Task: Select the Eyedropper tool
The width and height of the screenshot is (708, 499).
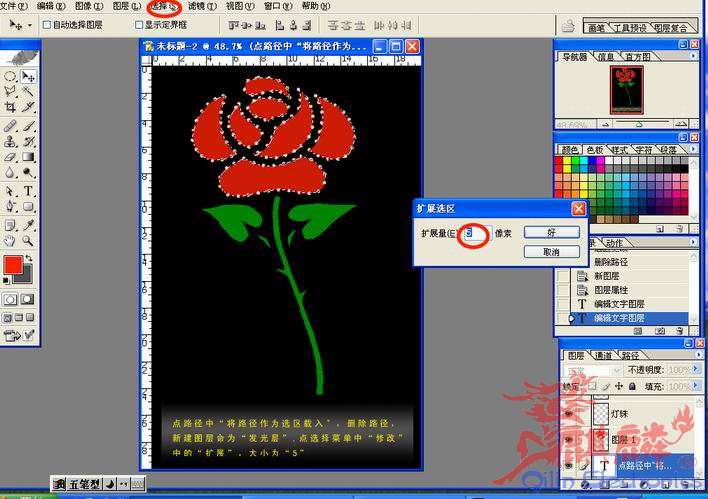Action: coord(29,224)
